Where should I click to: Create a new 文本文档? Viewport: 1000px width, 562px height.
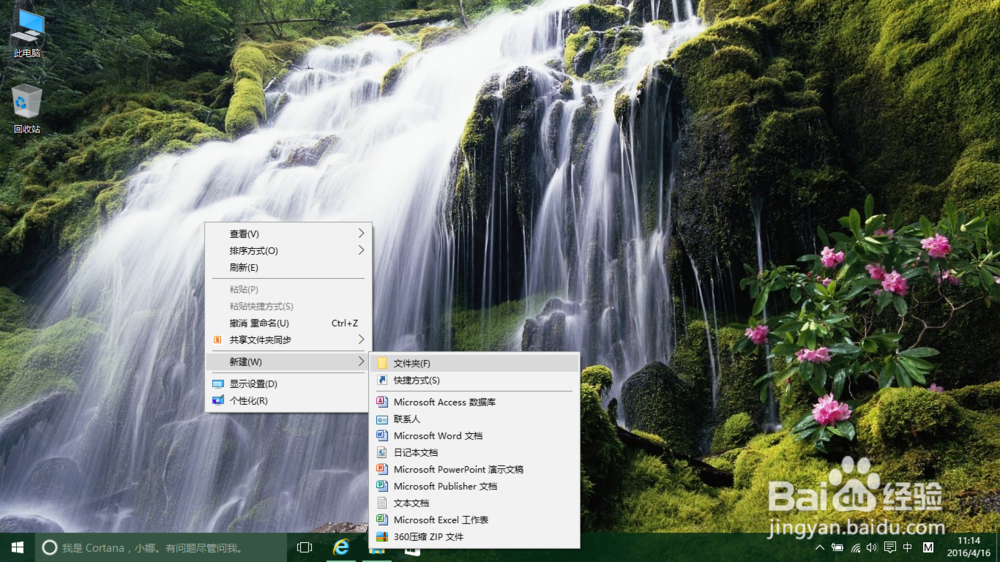[474, 503]
